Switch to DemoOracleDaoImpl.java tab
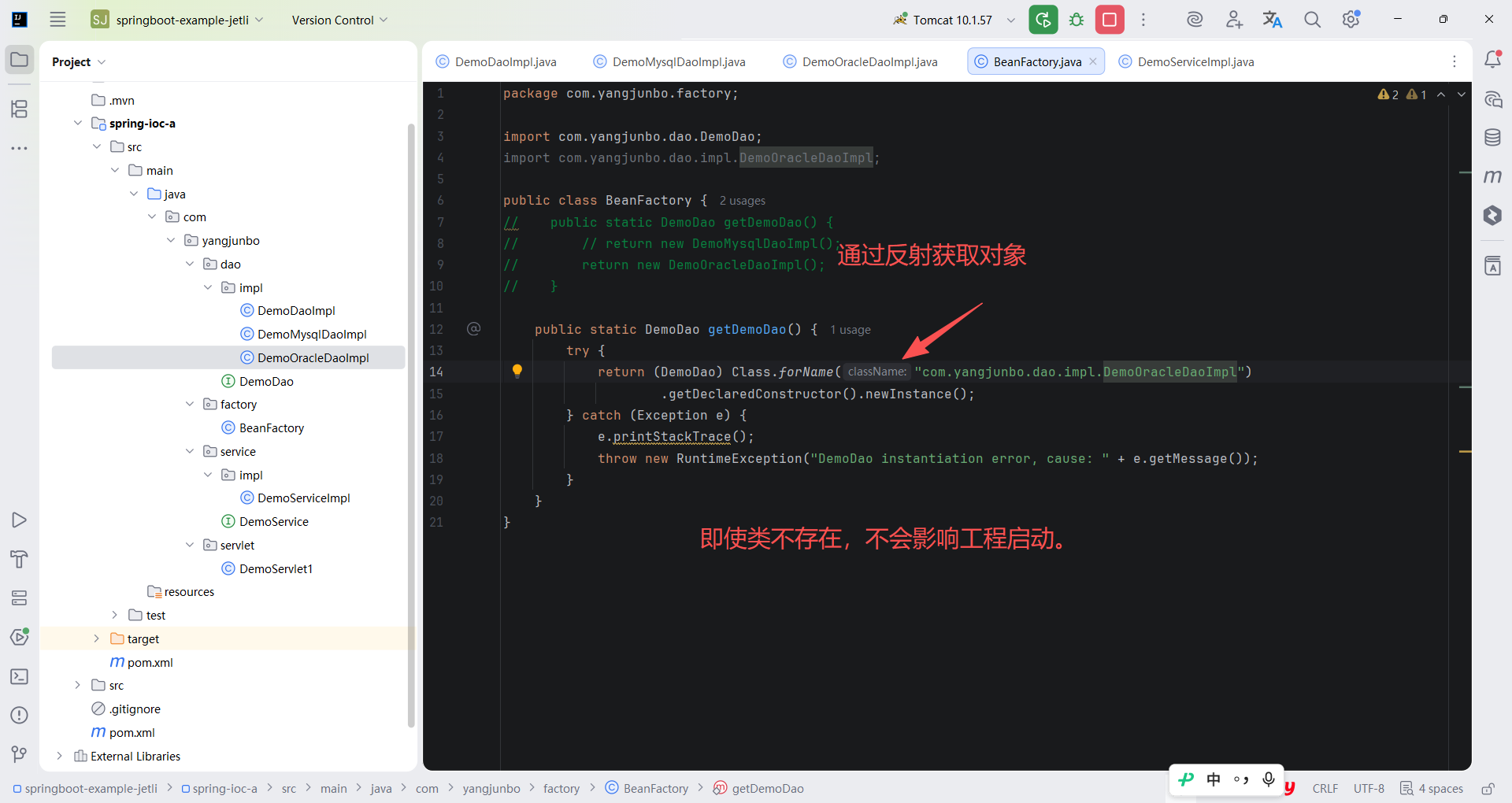The height and width of the screenshot is (803, 1512). coord(861,61)
